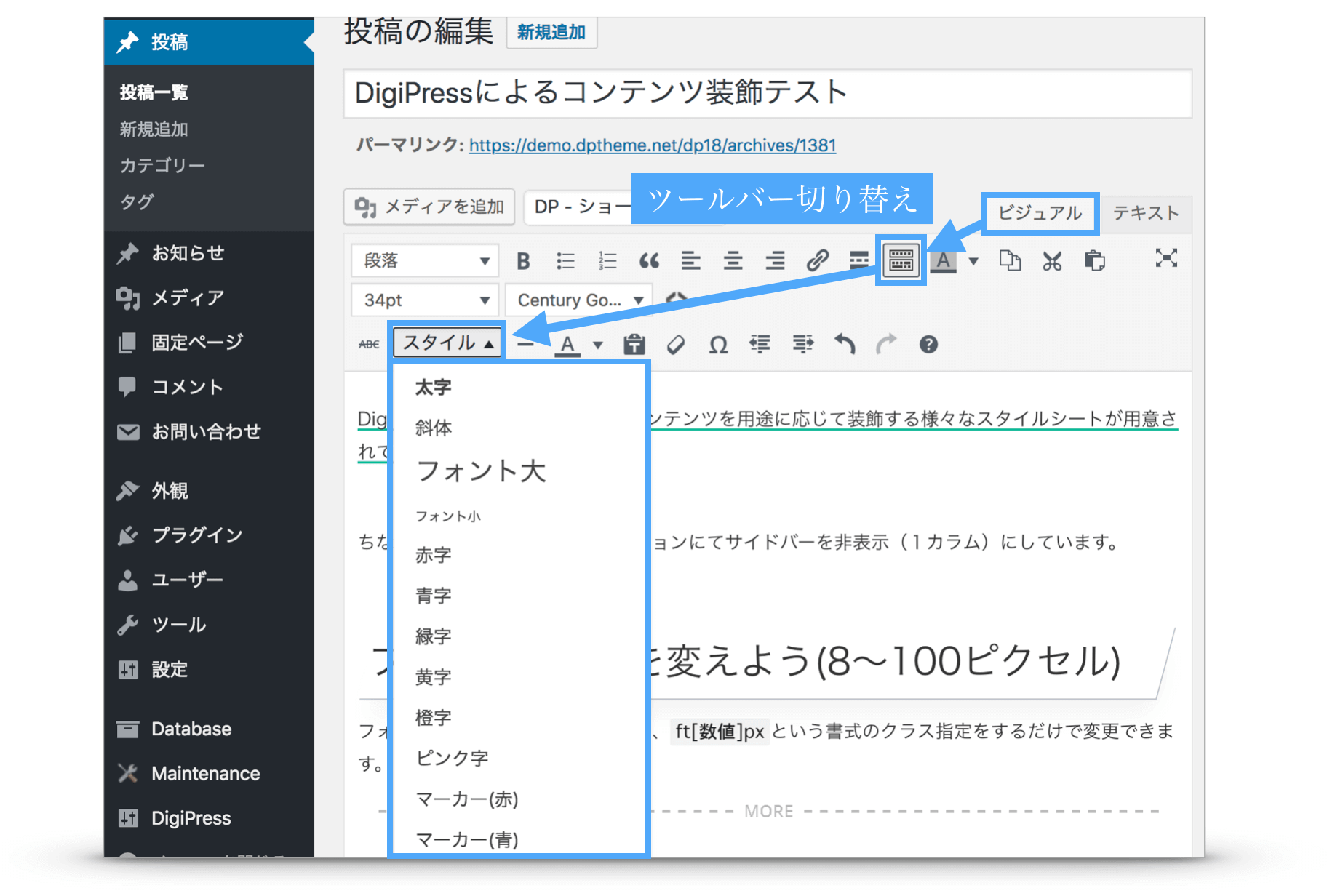Open the Century Gothic font family dropdown
The width and height of the screenshot is (1327, 896).
coord(578,300)
